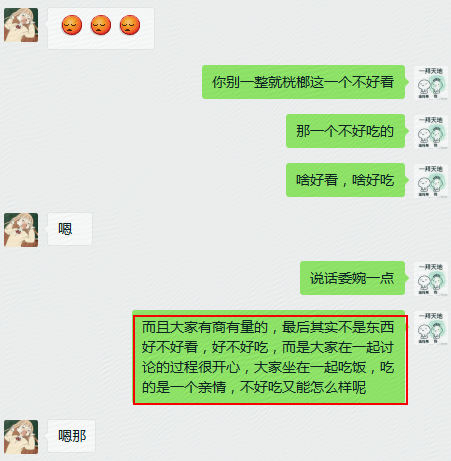Click the white bubble containing three emojis

[x=101, y=28]
